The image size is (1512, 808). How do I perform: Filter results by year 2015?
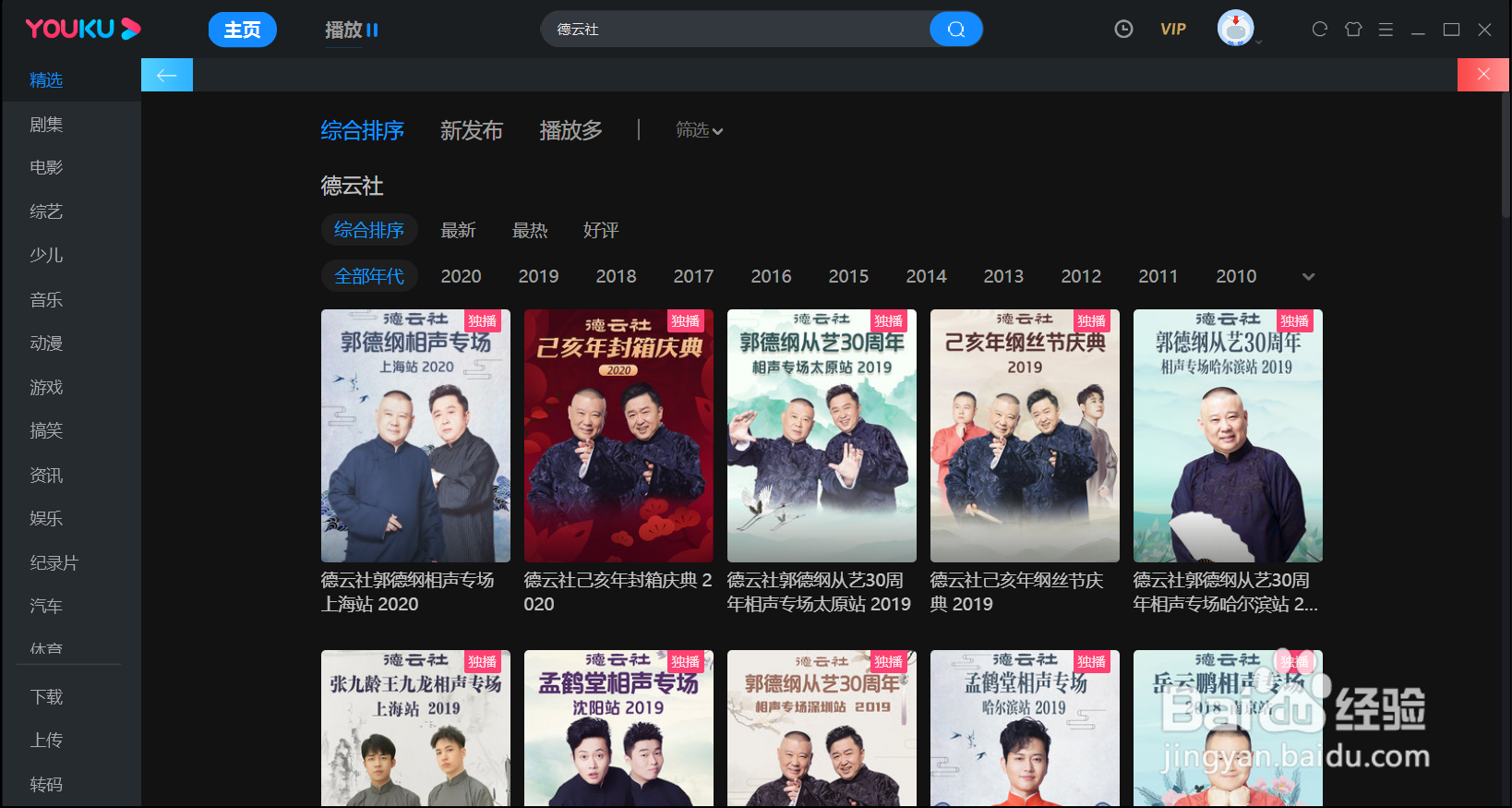(x=849, y=276)
